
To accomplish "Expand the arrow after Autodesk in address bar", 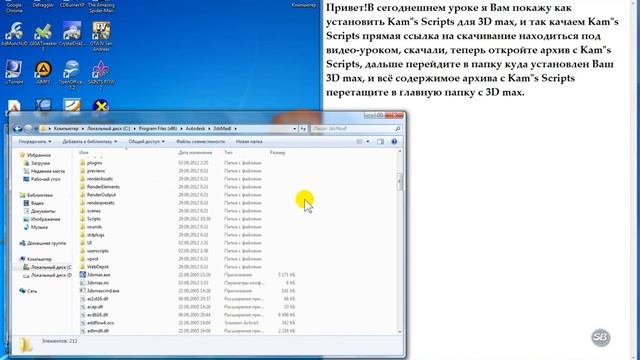I will point(209,129).
